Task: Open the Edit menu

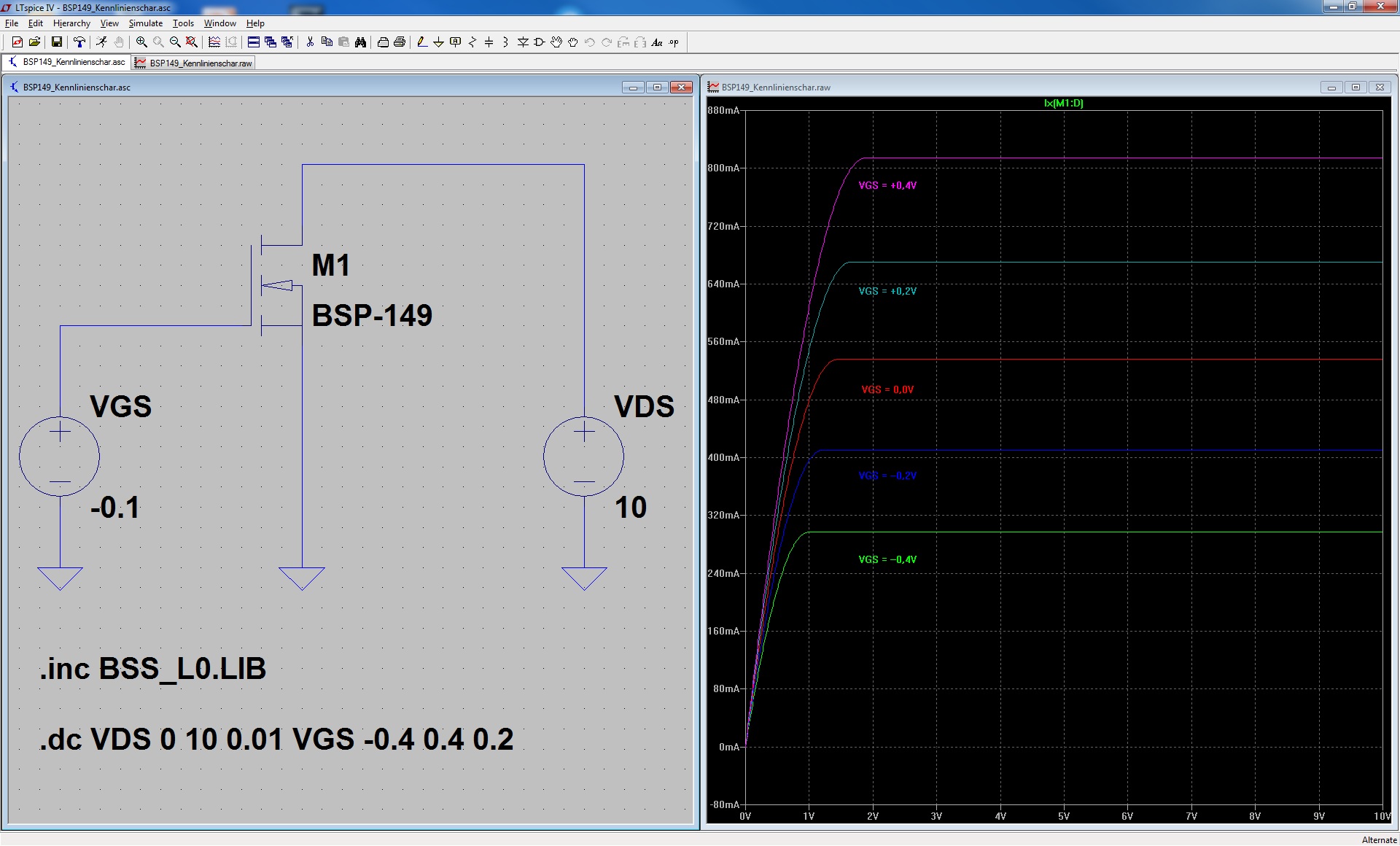Action: click(x=36, y=23)
